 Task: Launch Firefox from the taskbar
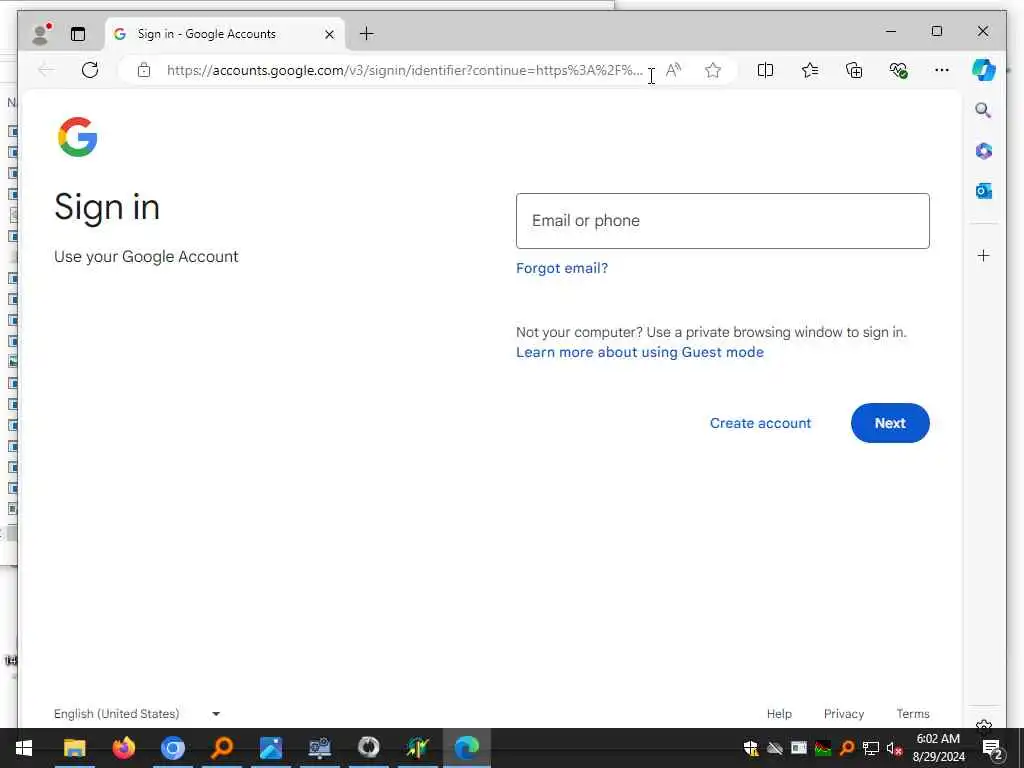click(123, 748)
